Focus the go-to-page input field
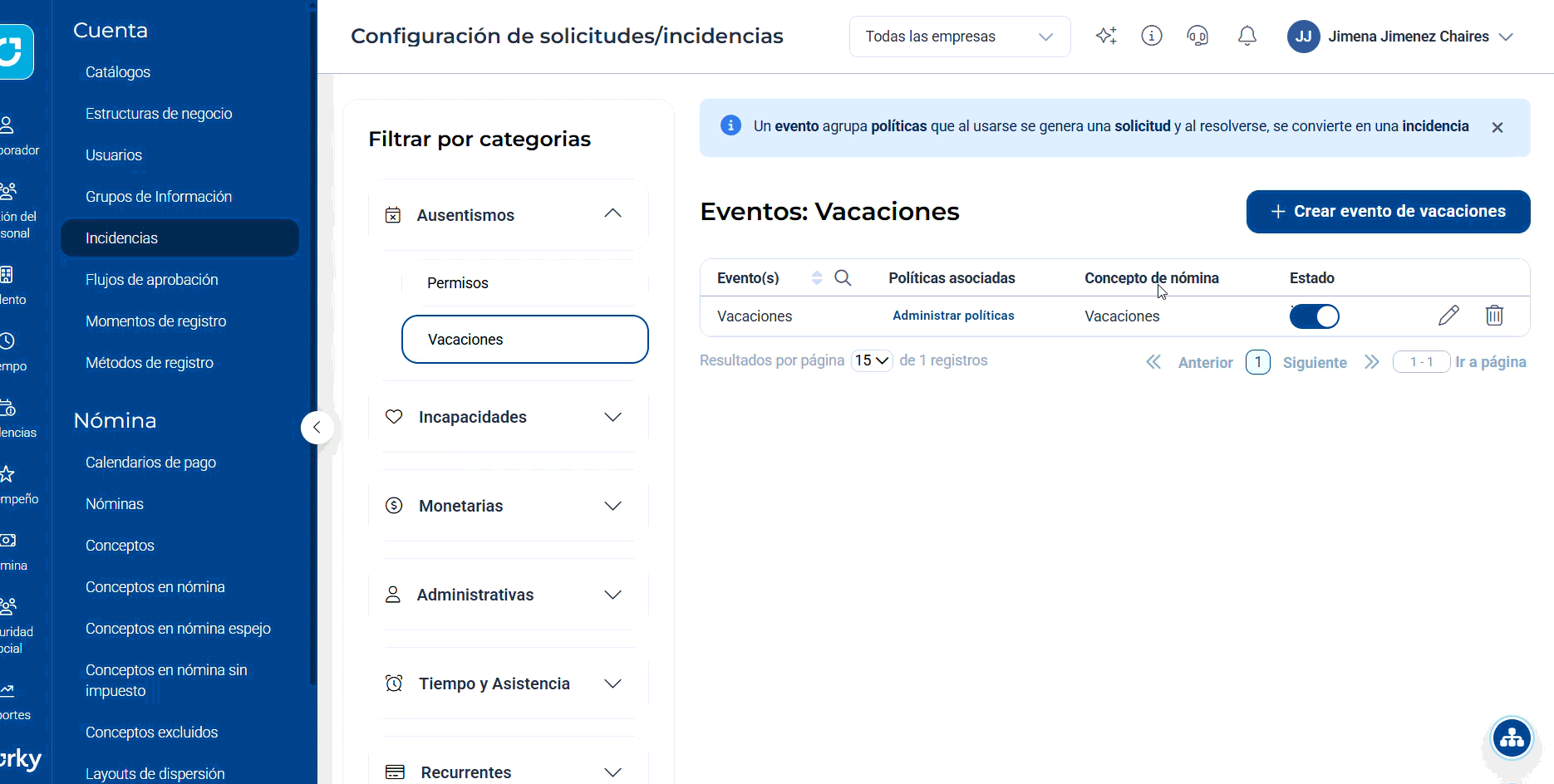Screen dimensions: 1554x784 (x=1422, y=362)
